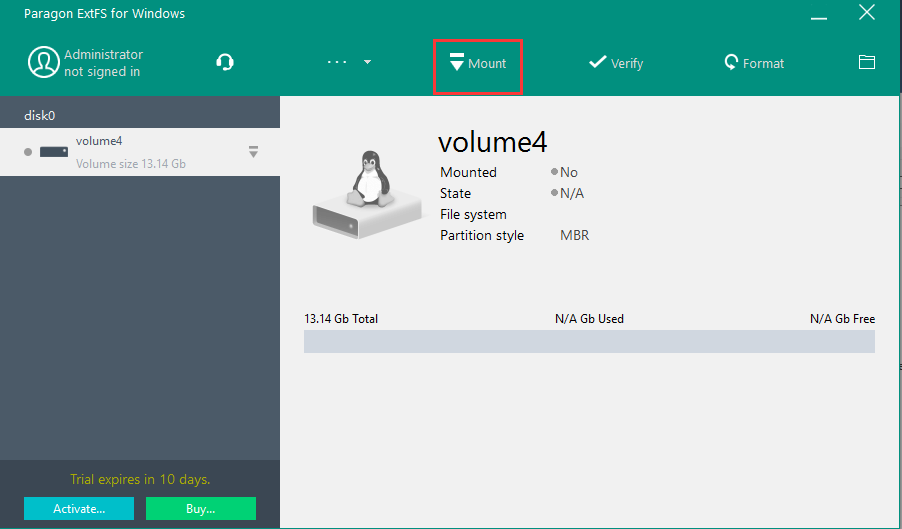Click the N/A Gb Free label
902x529 pixels.
click(842, 319)
